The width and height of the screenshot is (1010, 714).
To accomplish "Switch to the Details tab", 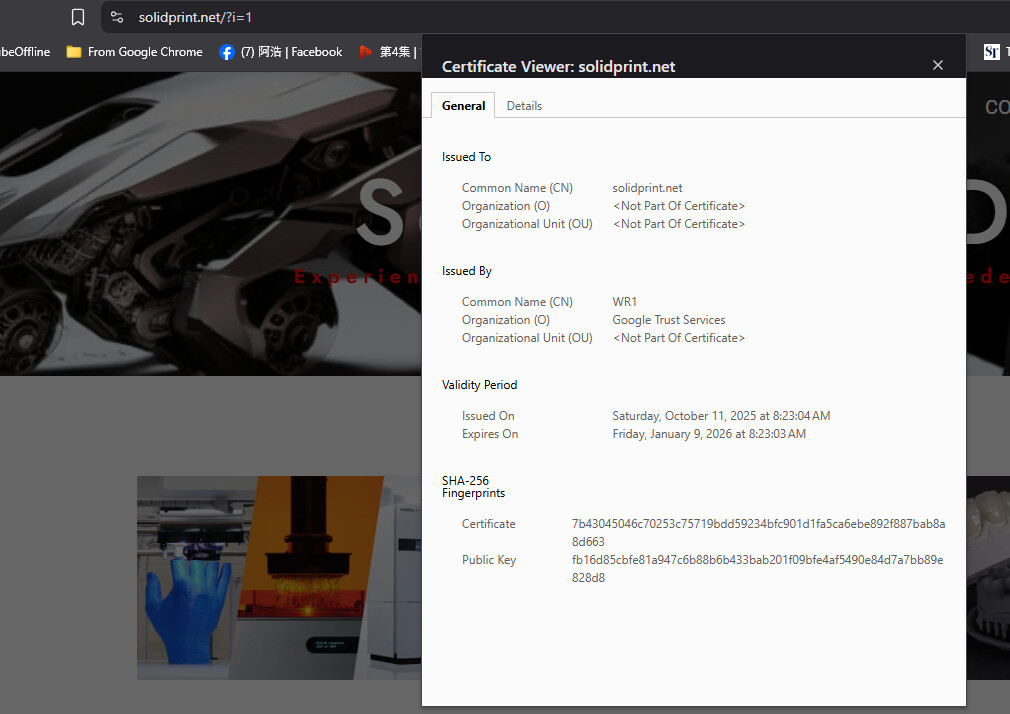I will click(x=524, y=106).
